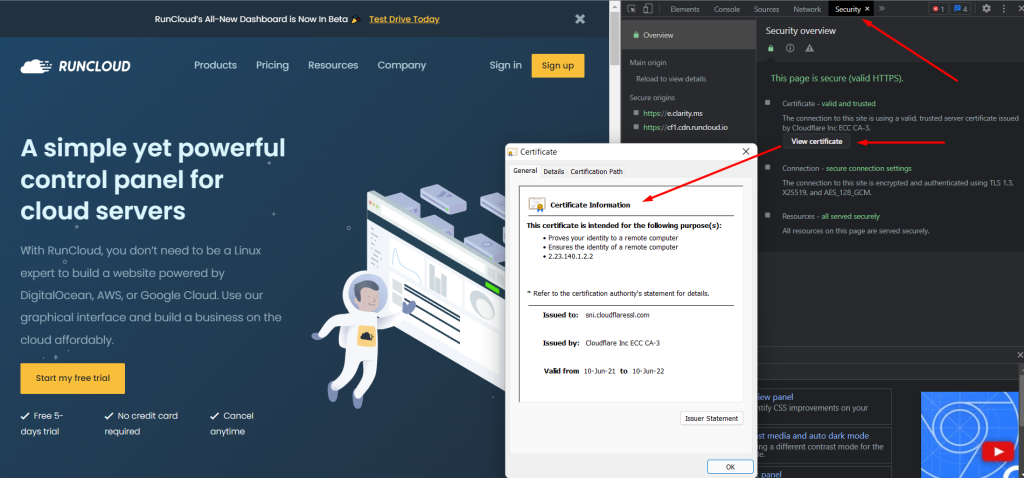Click the 'Proves your identity to a remote computer' line
This screenshot has height=478, width=1024.
tap(613, 238)
